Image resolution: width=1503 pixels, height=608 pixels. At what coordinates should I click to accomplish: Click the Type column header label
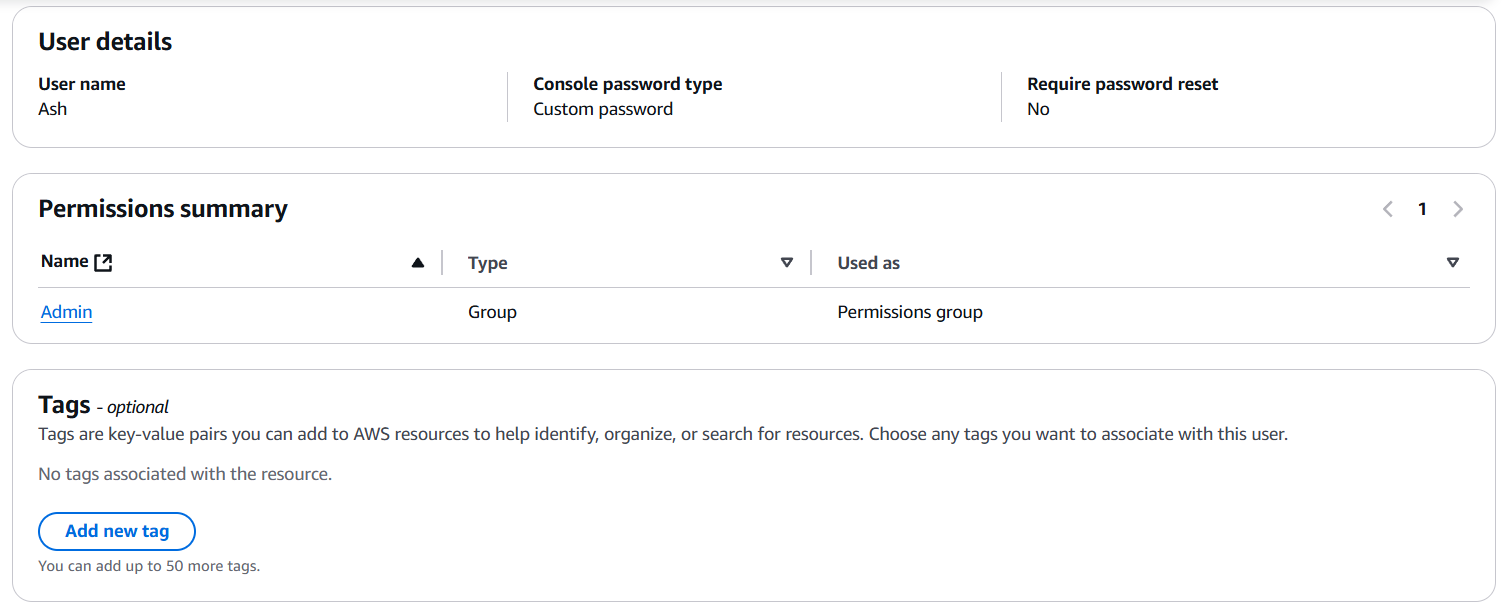[x=488, y=263]
